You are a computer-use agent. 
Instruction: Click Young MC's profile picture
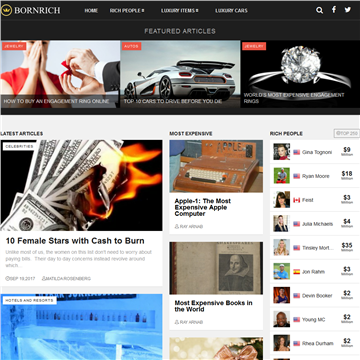(282, 319)
